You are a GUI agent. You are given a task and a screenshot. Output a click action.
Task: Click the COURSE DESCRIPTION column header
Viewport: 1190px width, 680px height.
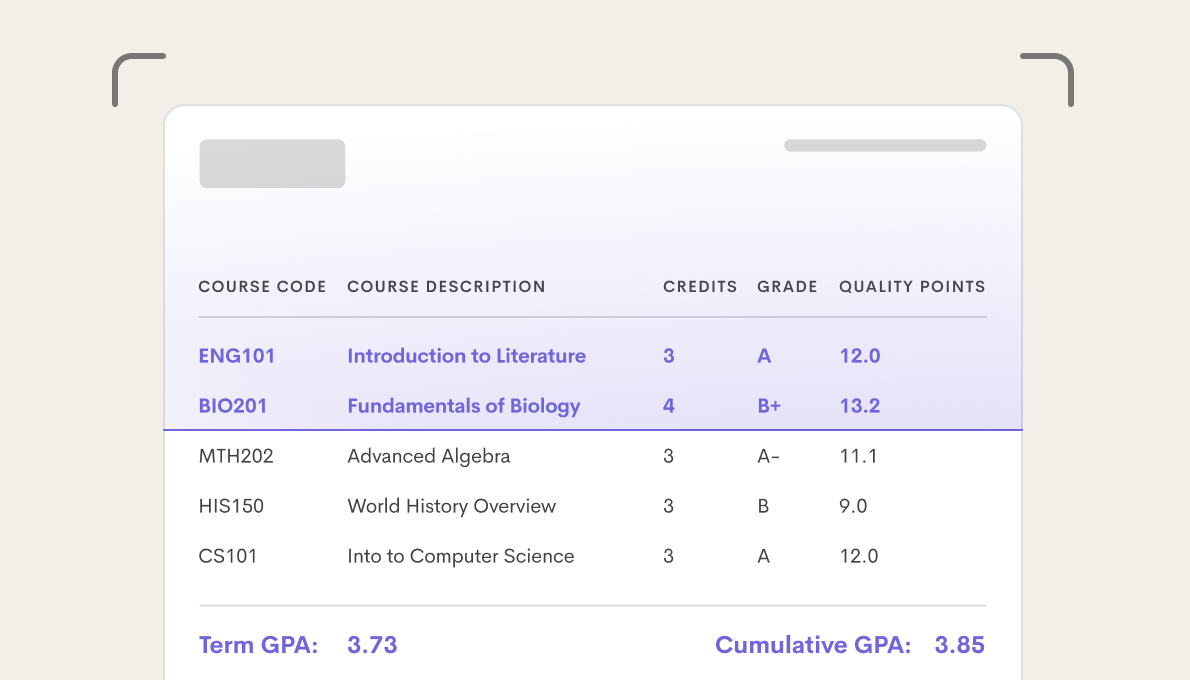[446, 287]
